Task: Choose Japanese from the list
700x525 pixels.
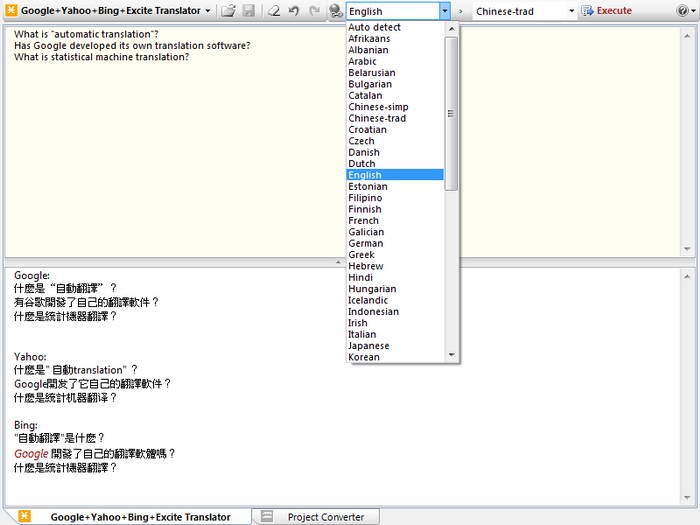Action: tap(395, 346)
